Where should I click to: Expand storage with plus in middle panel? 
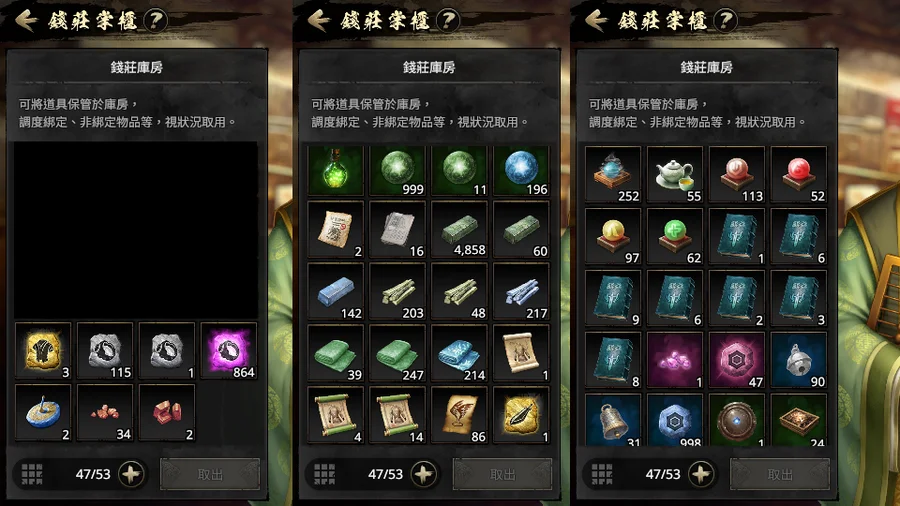pyautogui.click(x=424, y=474)
